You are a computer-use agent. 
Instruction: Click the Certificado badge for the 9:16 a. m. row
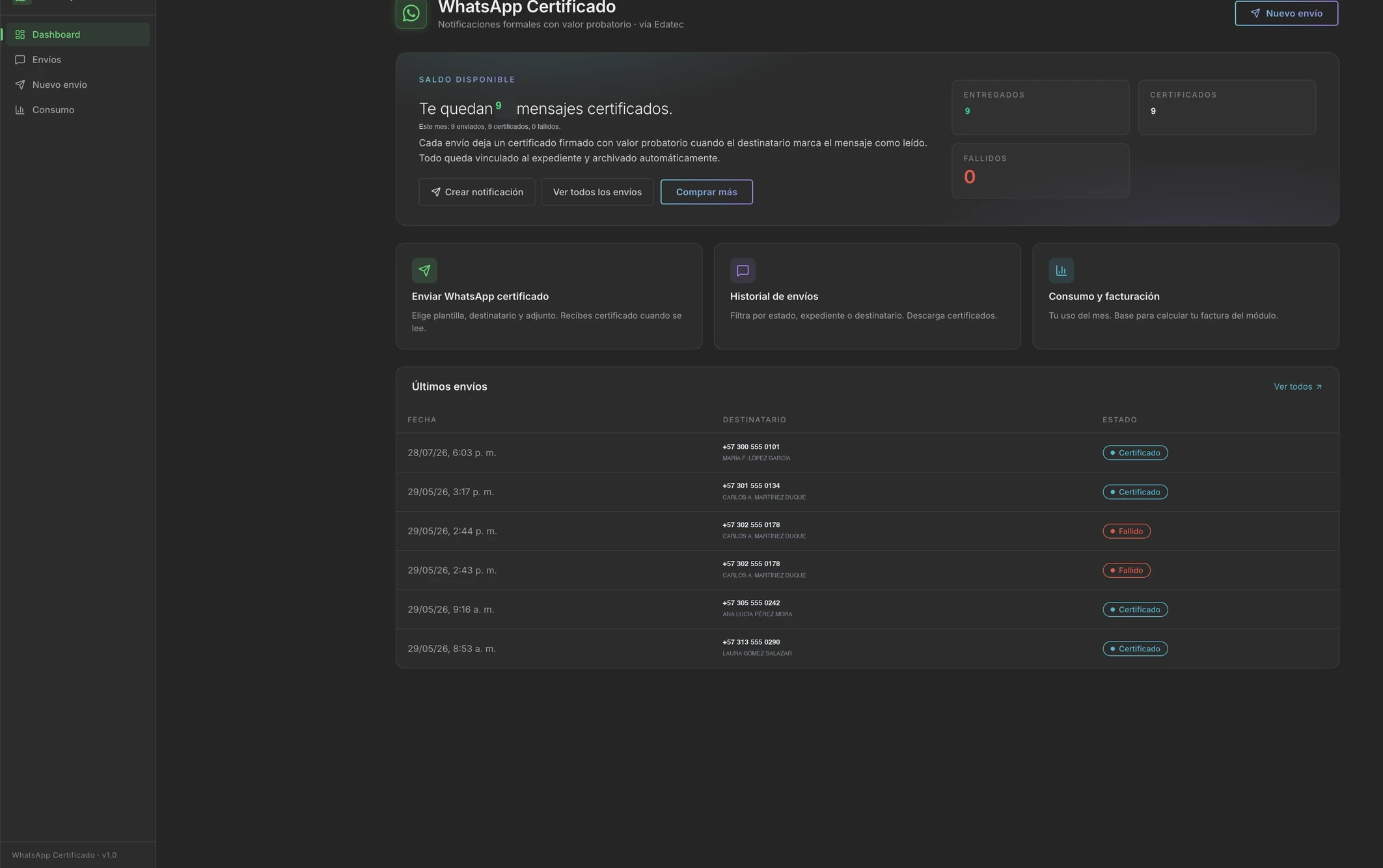click(1135, 610)
